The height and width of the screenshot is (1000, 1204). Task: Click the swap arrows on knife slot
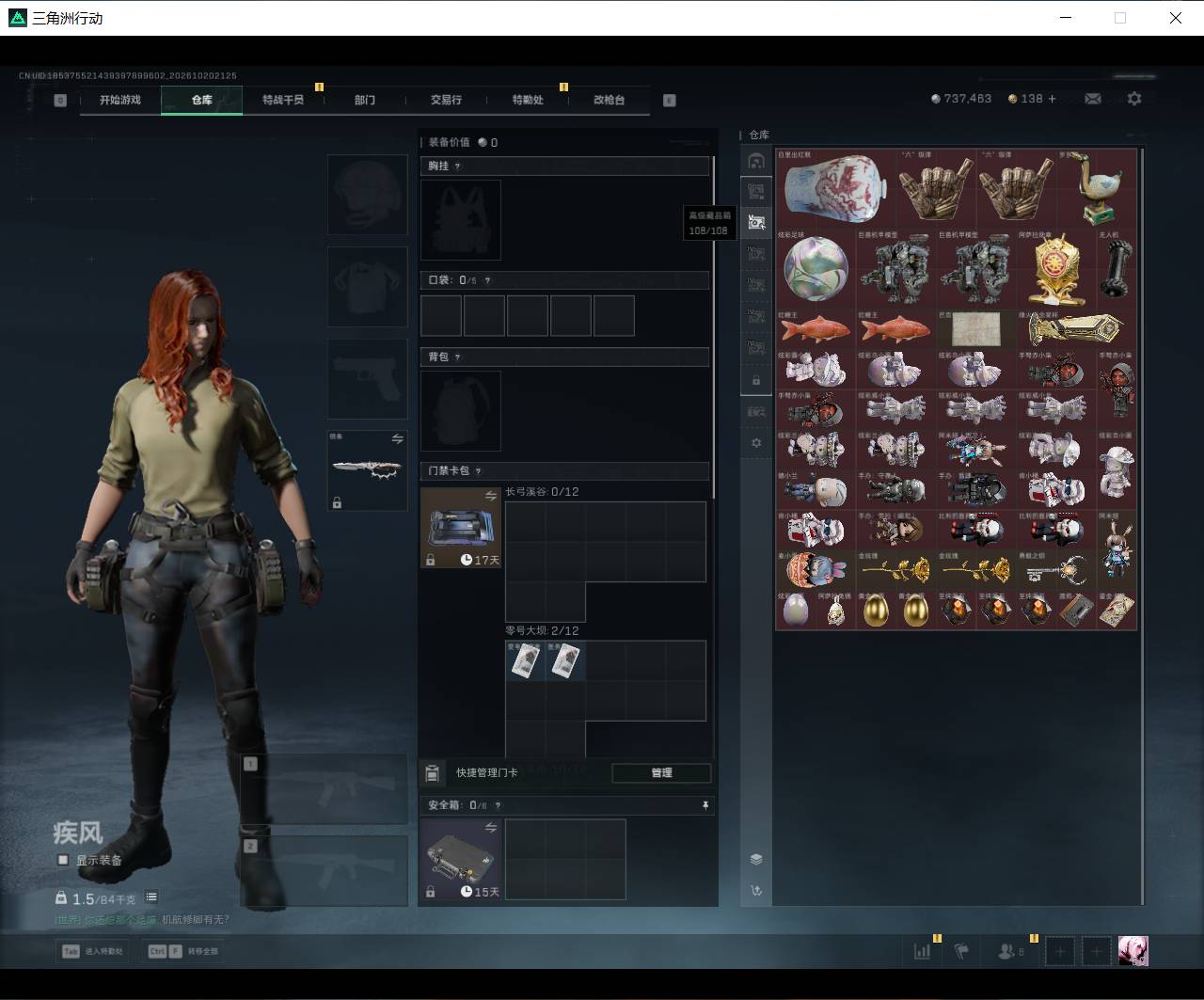397,438
